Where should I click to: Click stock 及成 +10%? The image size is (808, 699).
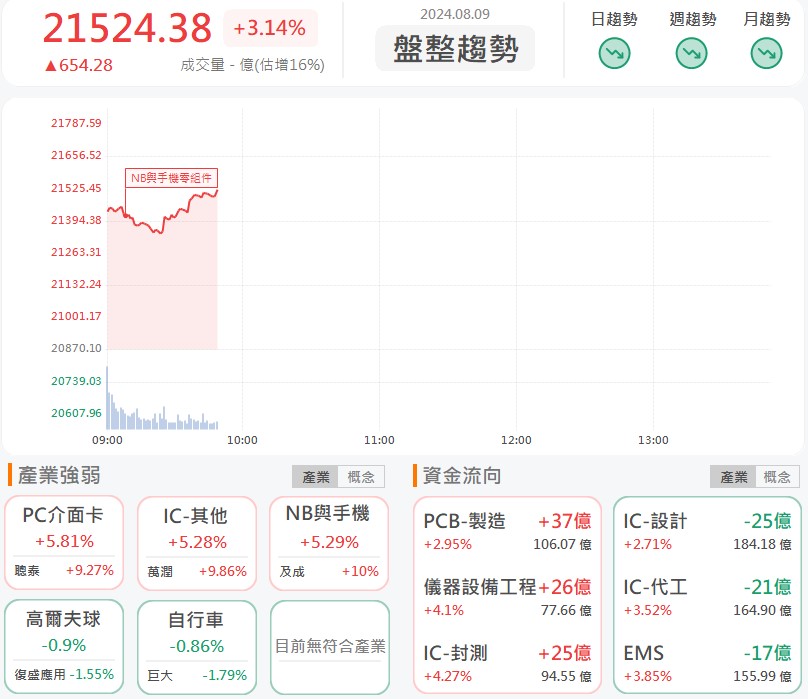(329, 571)
